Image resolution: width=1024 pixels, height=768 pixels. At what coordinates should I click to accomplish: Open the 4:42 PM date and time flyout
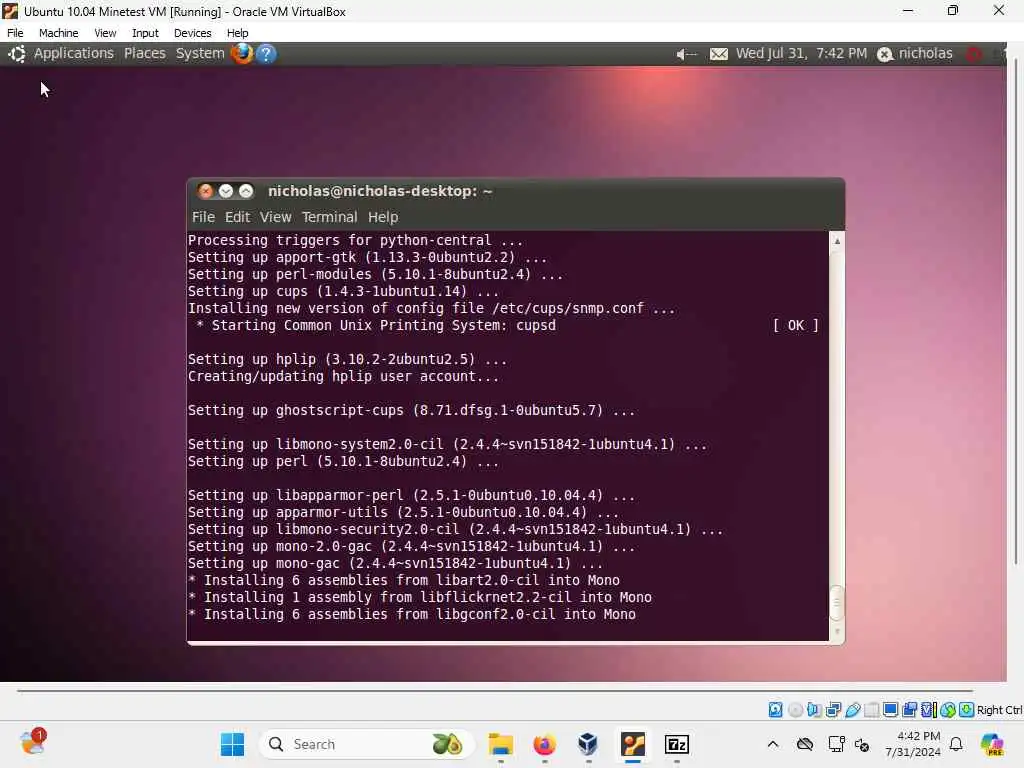(x=912, y=744)
